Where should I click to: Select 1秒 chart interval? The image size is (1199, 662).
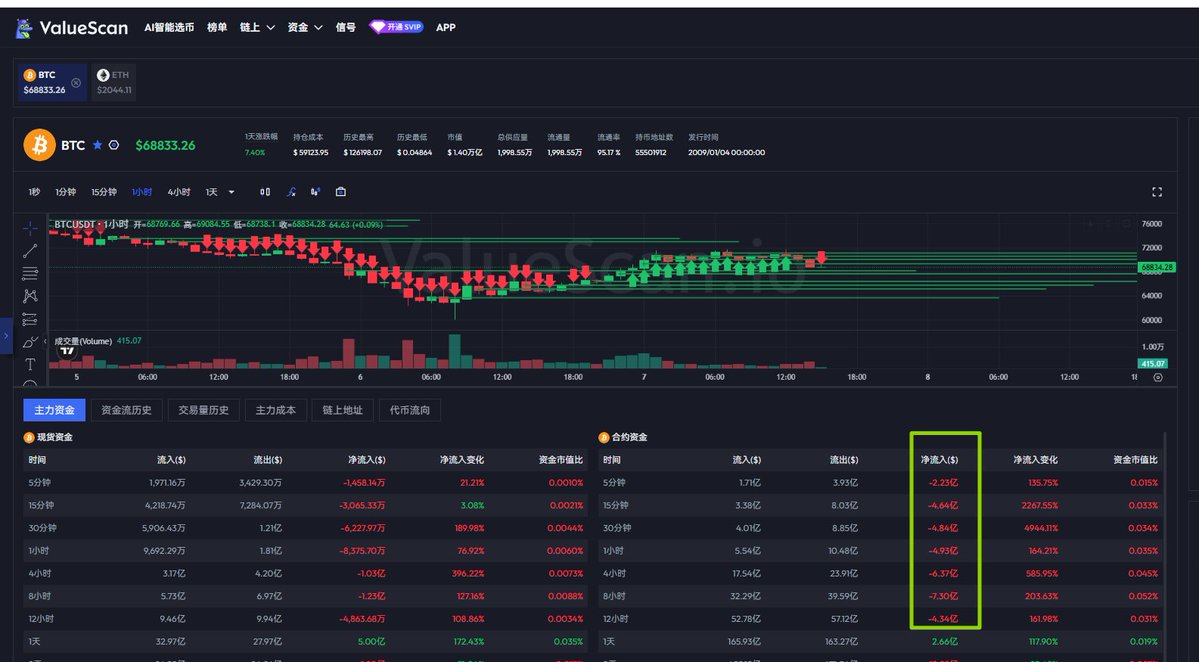click(x=34, y=192)
